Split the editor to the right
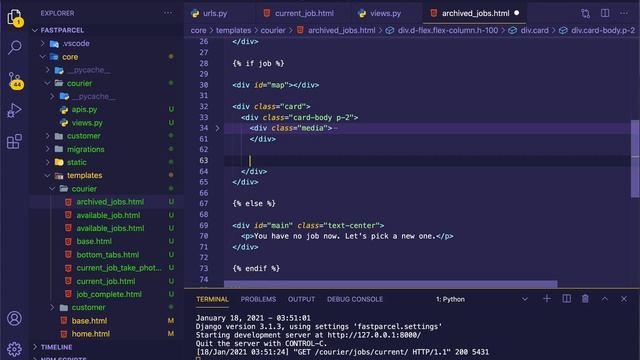The image size is (640, 360). (605, 13)
